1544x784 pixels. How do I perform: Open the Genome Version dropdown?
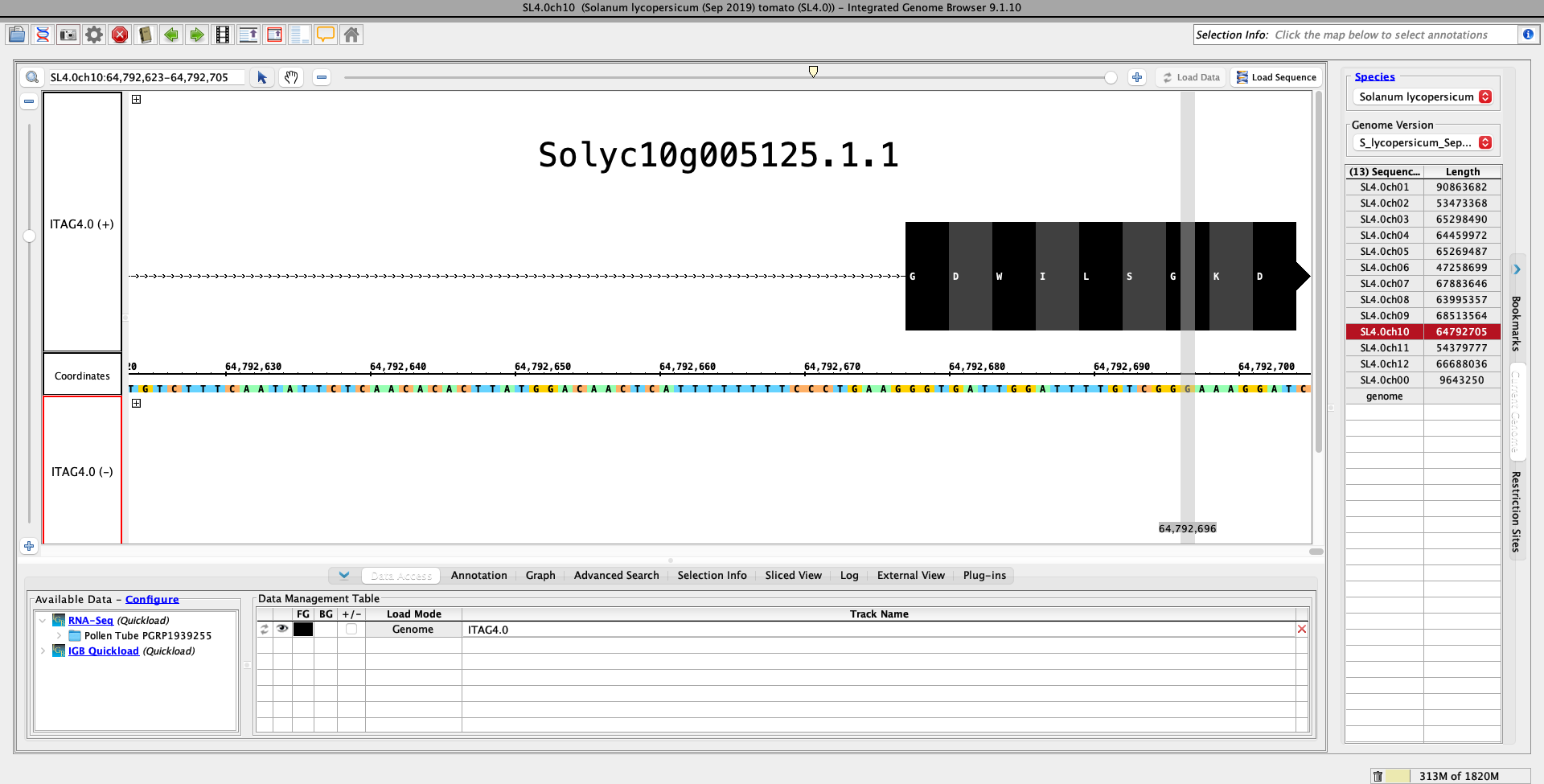[x=1423, y=142]
